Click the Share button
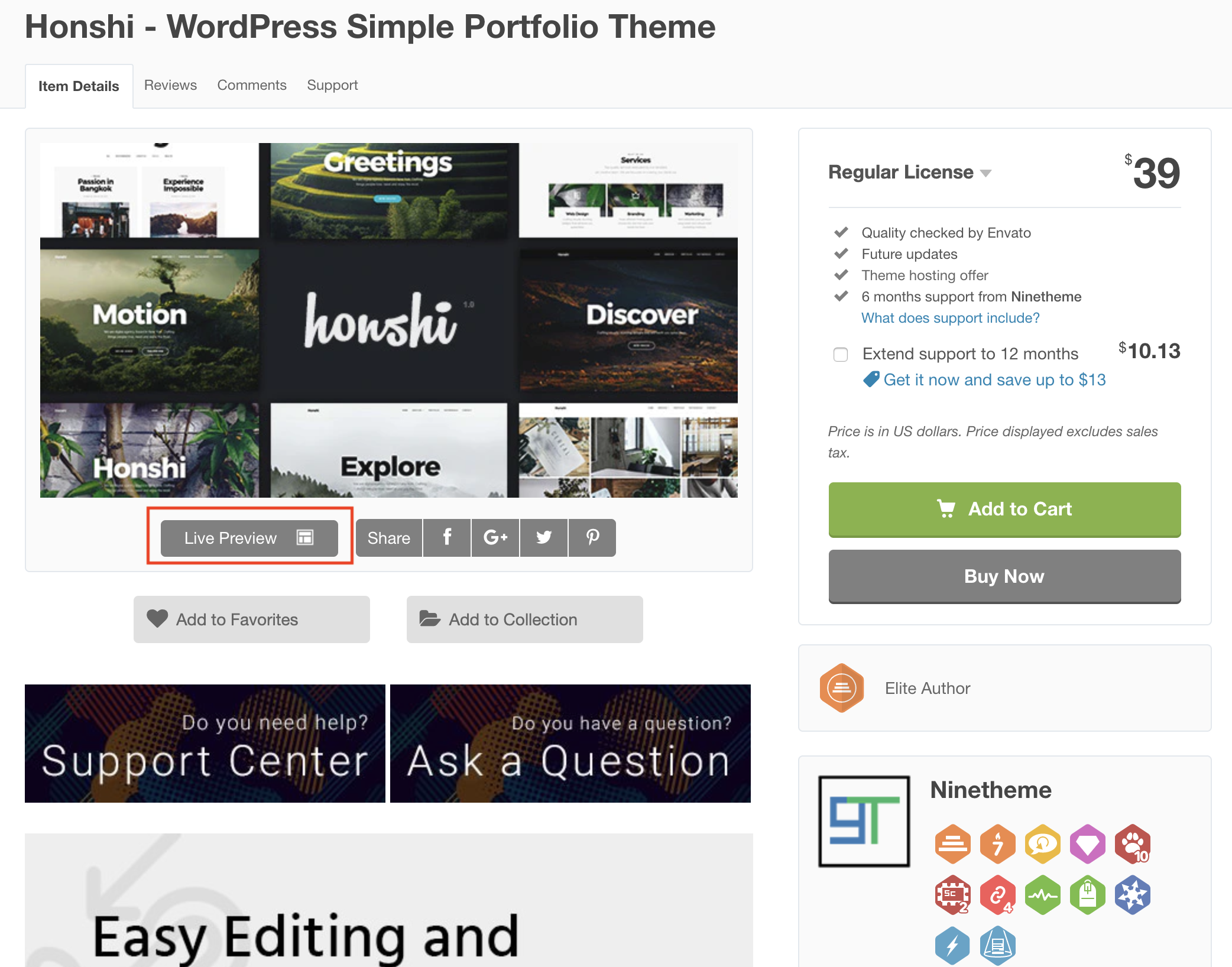The width and height of the screenshot is (1232, 967). [389, 538]
